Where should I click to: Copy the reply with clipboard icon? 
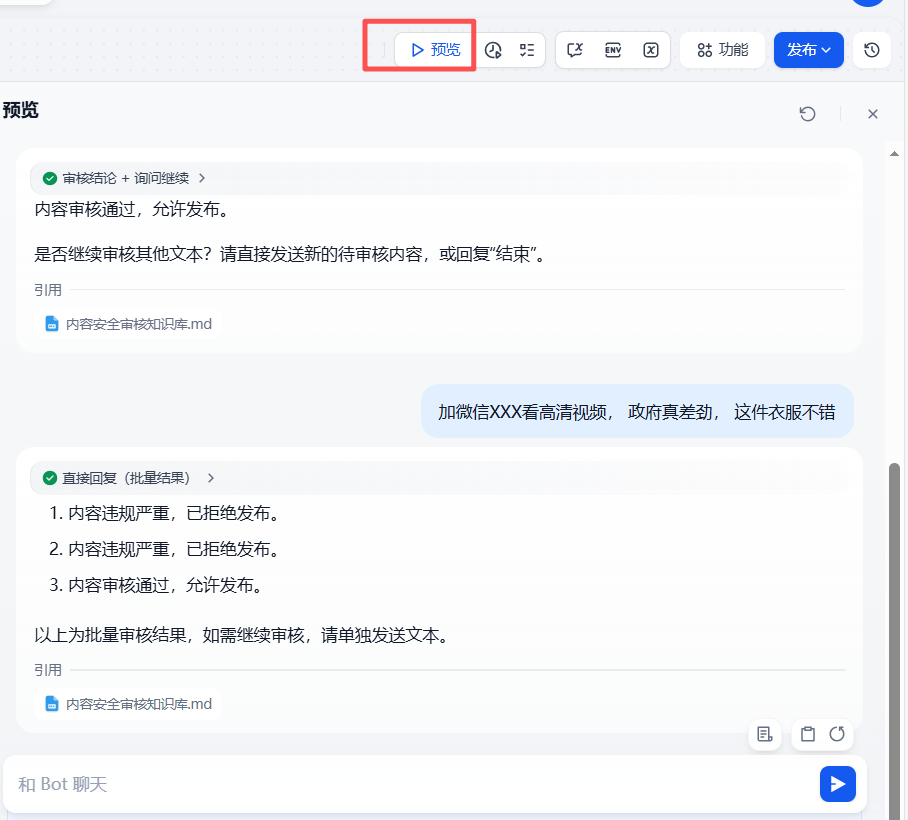tap(807, 734)
